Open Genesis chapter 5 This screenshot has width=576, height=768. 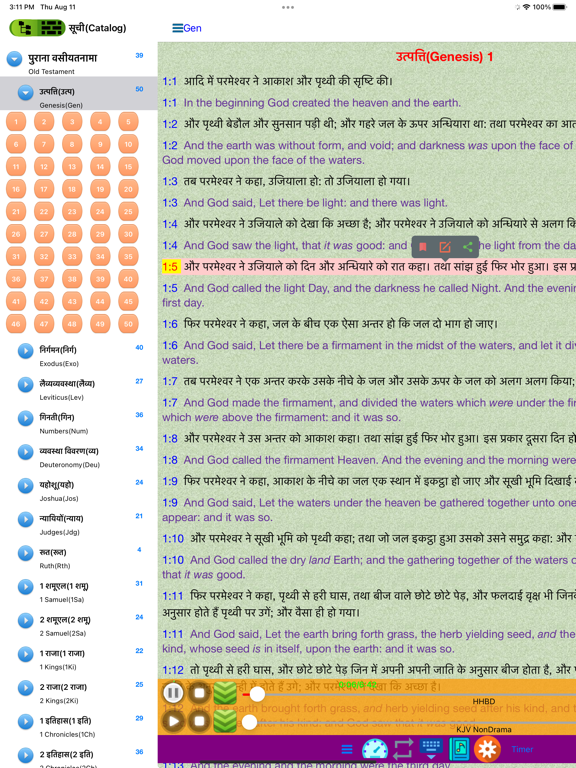tap(128, 122)
